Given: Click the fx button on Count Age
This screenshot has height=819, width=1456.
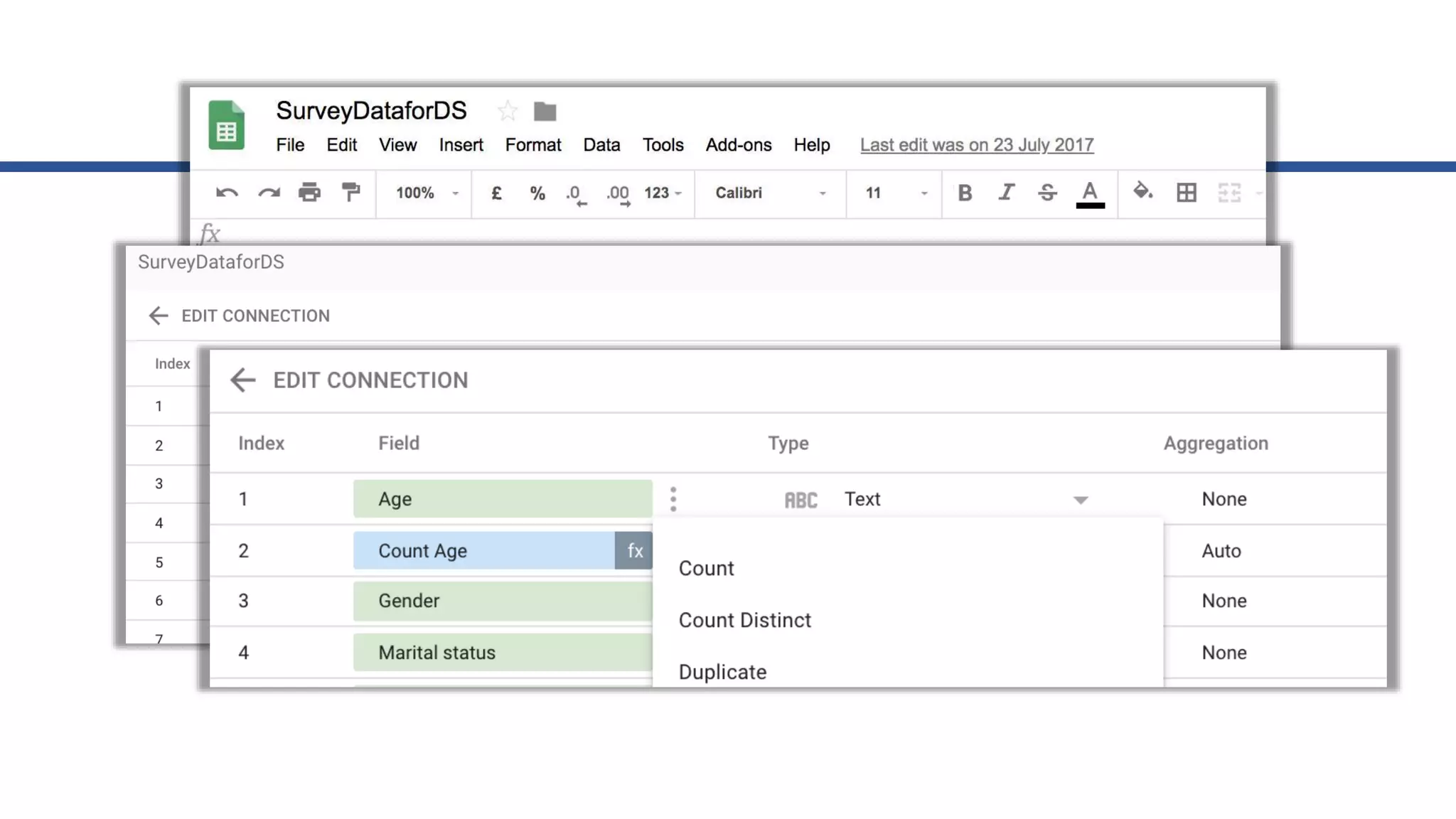Looking at the screenshot, I should (634, 550).
